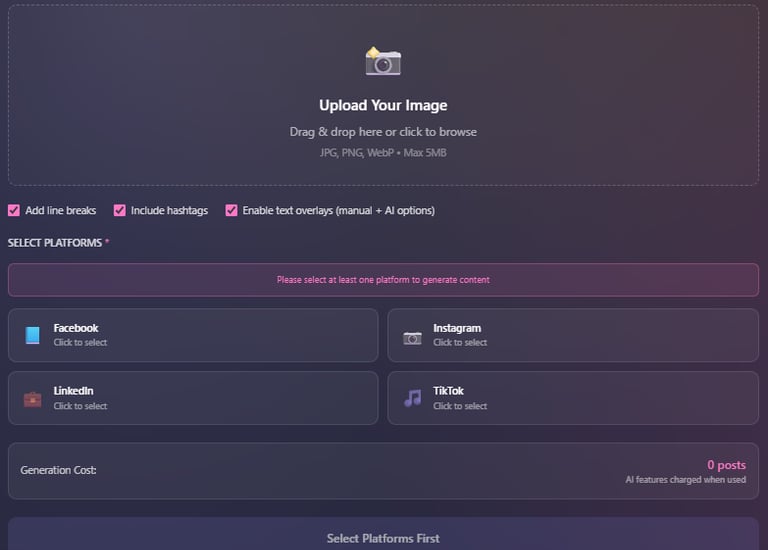Click the TikTok music note icon
This screenshot has height=550, width=768.
(x=412, y=398)
